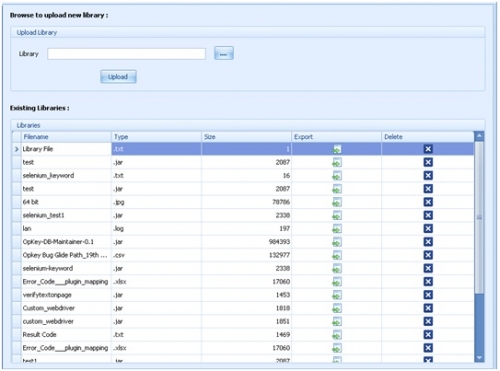500x371 pixels.
Task: Click the size value 1469
Action: [x=283, y=335]
